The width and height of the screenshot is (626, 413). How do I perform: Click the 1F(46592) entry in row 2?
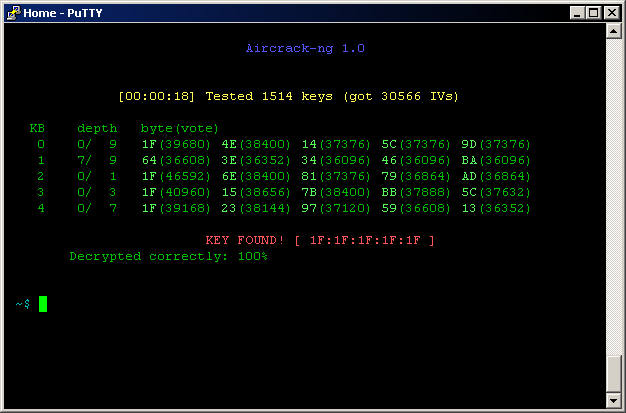point(176,176)
